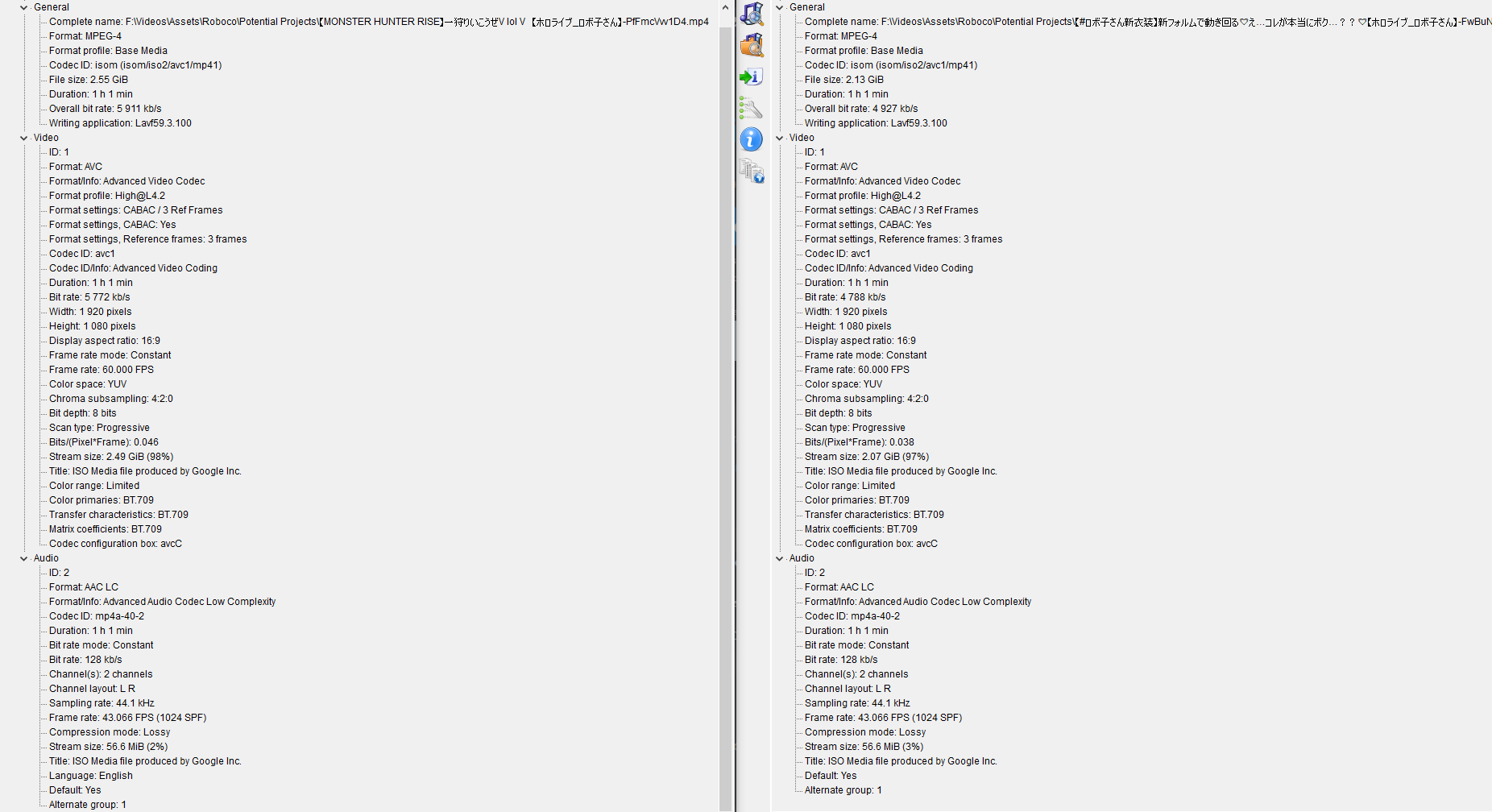Select 'Bits/(Pixel*Frame): 0.046' row
1492x812 pixels.
click(x=104, y=442)
